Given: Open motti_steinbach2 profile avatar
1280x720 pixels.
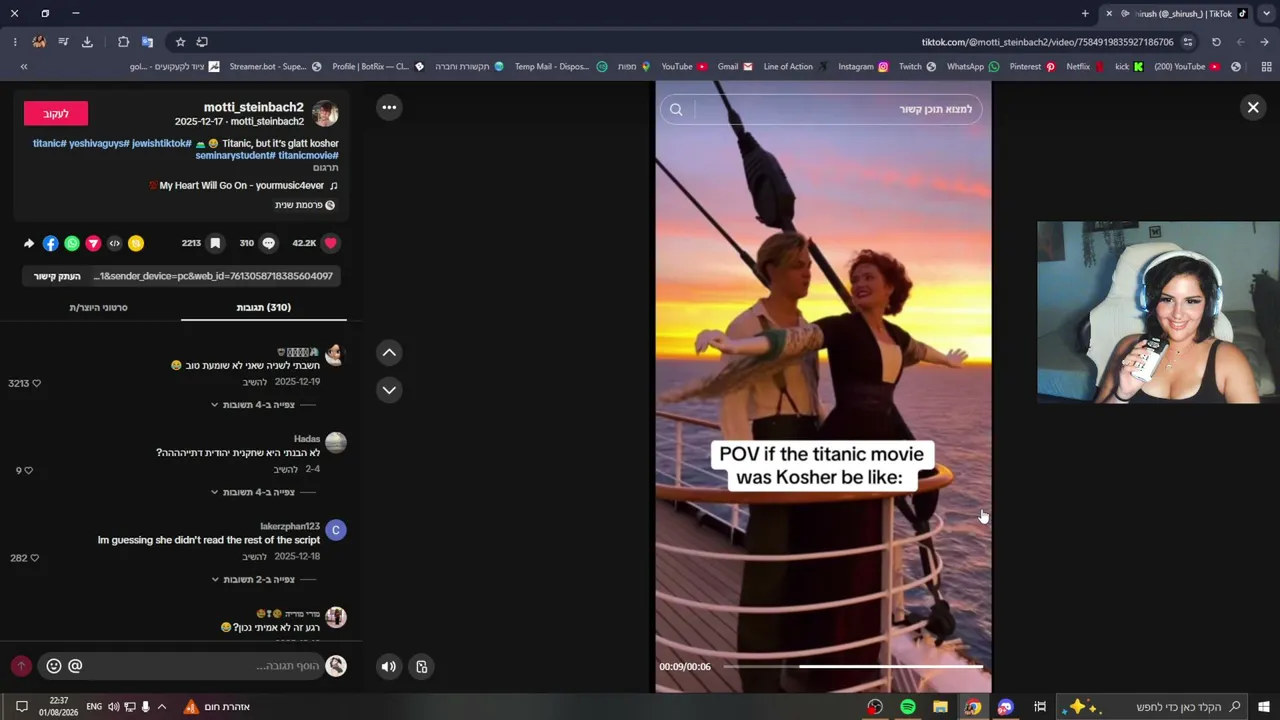Looking at the screenshot, I should coord(325,113).
